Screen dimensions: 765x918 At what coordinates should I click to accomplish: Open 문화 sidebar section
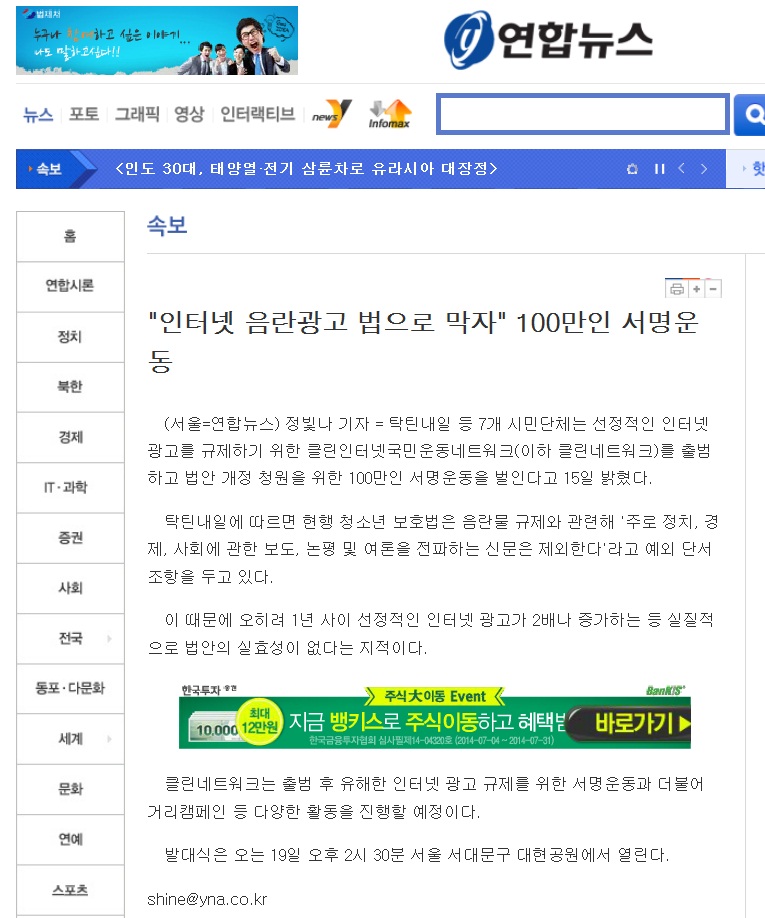click(x=70, y=789)
